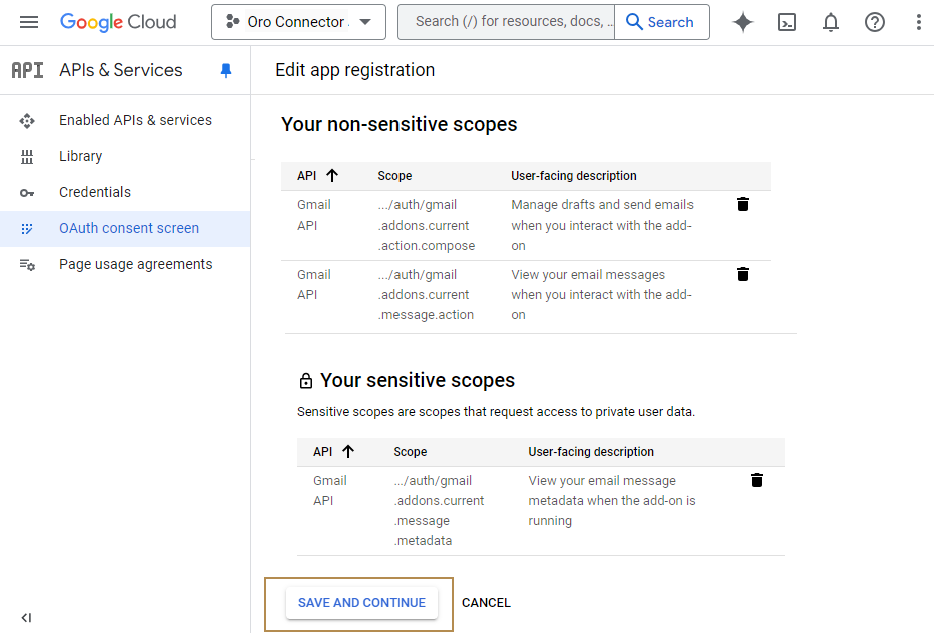Screen dimensions: 936x633
Task: Navigate to Credentials section
Action: pos(95,192)
